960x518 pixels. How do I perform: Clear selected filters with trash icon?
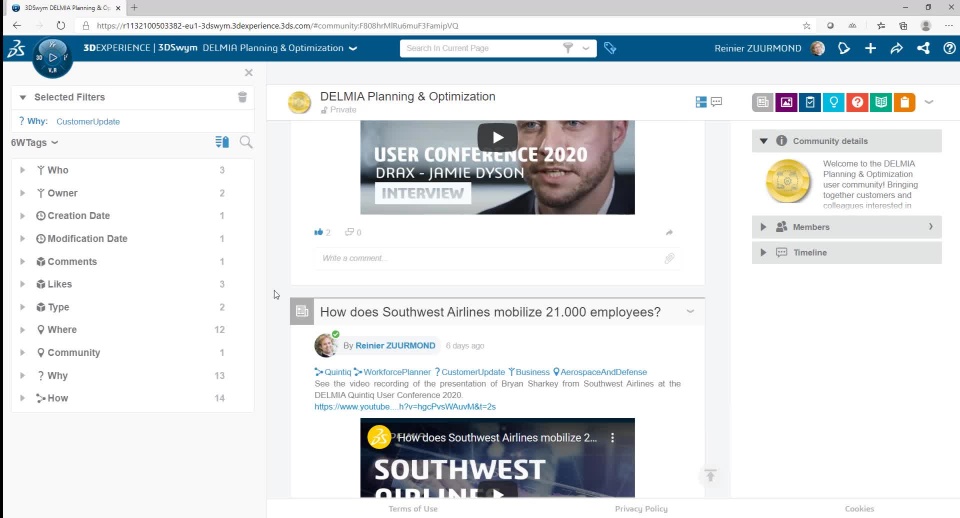[242, 97]
